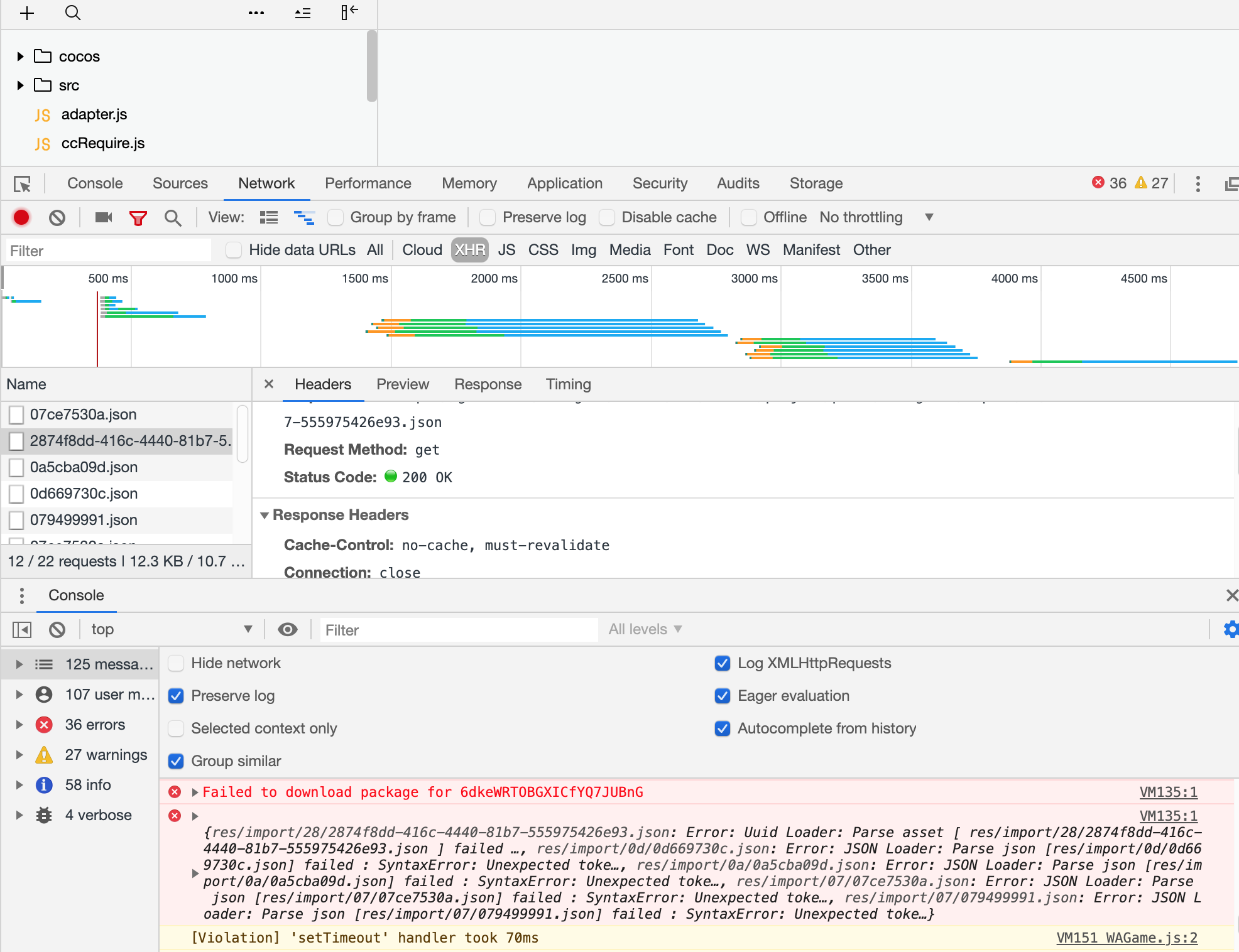The width and height of the screenshot is (1239, 952).
Task: Click the live expression eye icon
Action: click(x=288, y=629)
